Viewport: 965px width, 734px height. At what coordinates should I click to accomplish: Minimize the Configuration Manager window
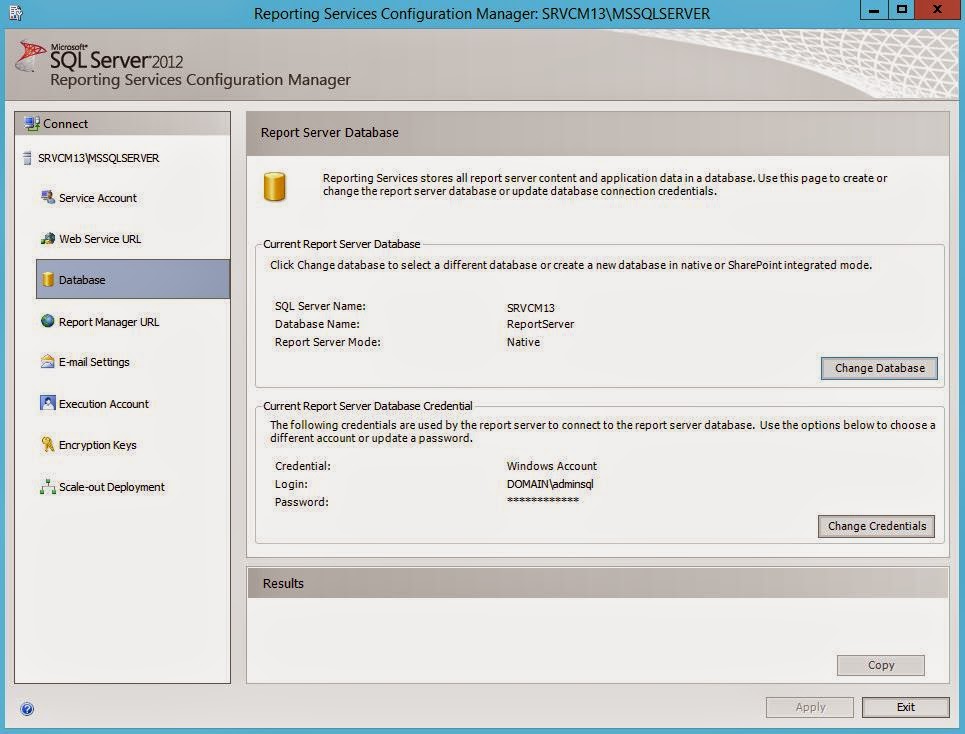[874, 9]
